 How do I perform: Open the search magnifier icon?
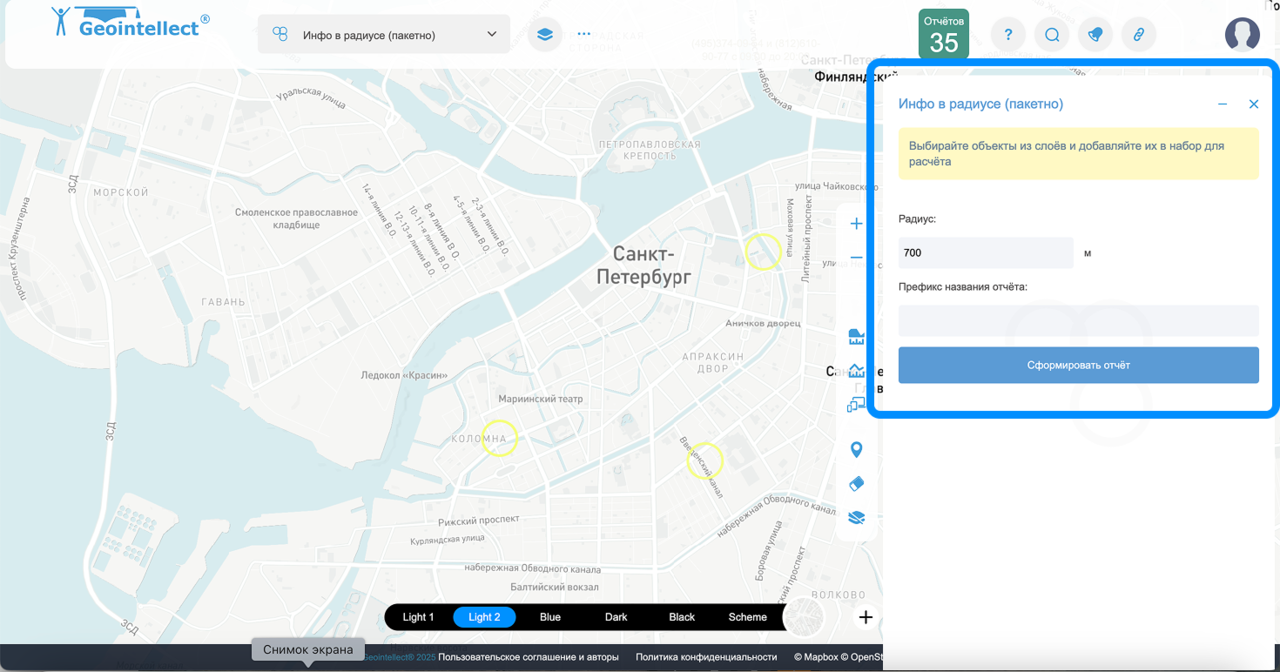[1052, 34]
